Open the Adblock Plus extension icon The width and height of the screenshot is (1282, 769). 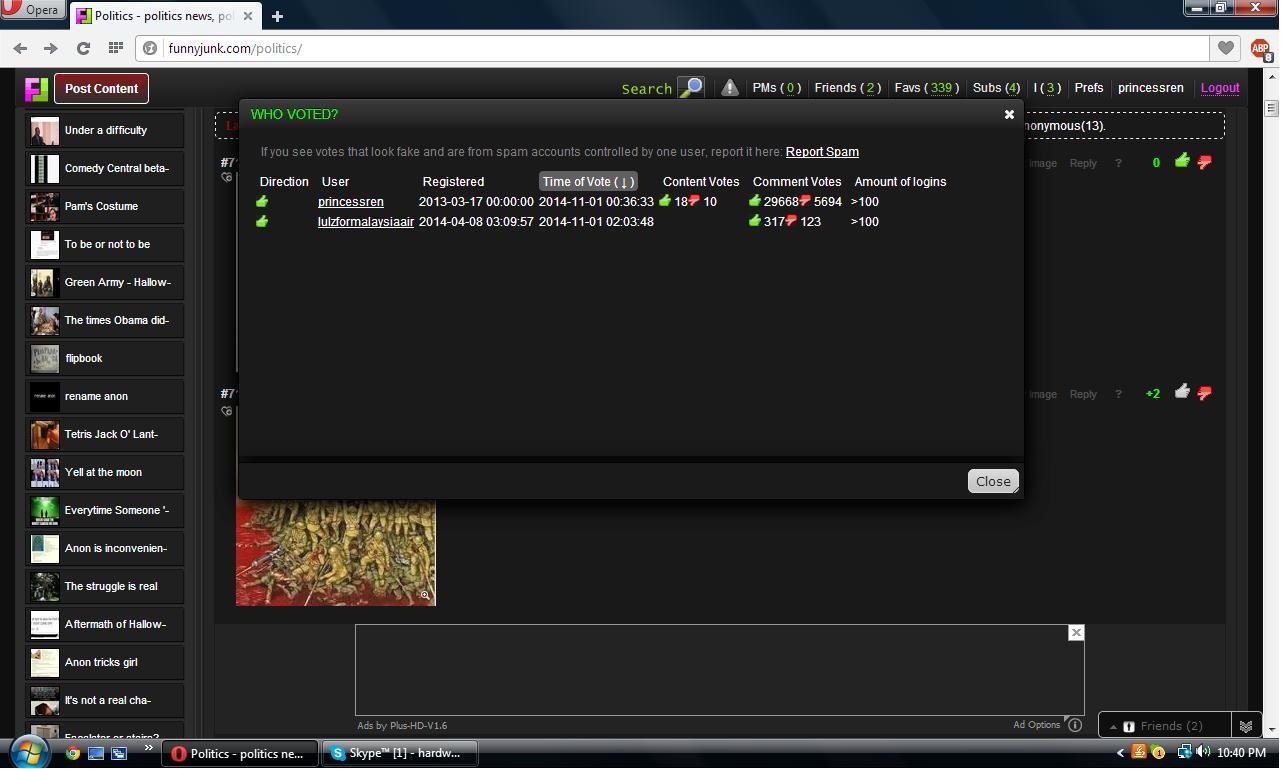[x=1260, y=48]
